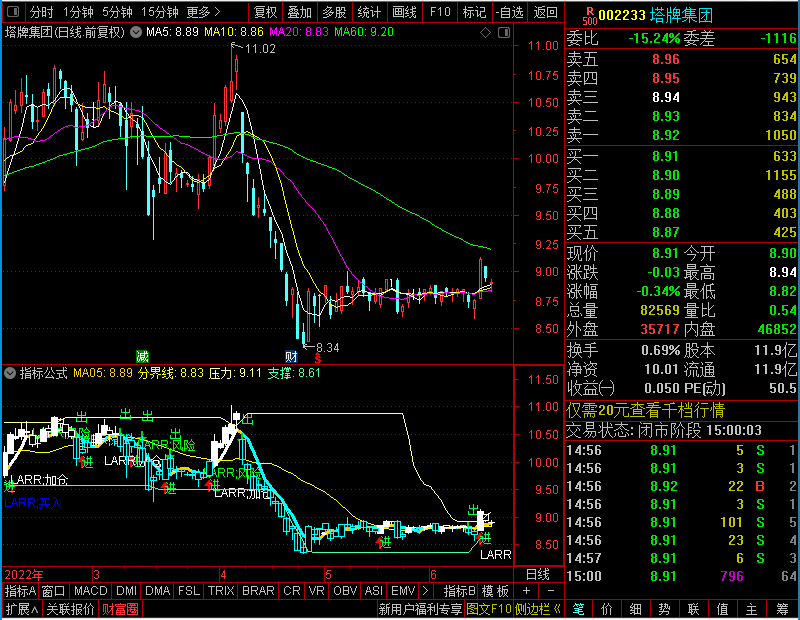
Task: Select the 1分钟 period
Action: 78,12
